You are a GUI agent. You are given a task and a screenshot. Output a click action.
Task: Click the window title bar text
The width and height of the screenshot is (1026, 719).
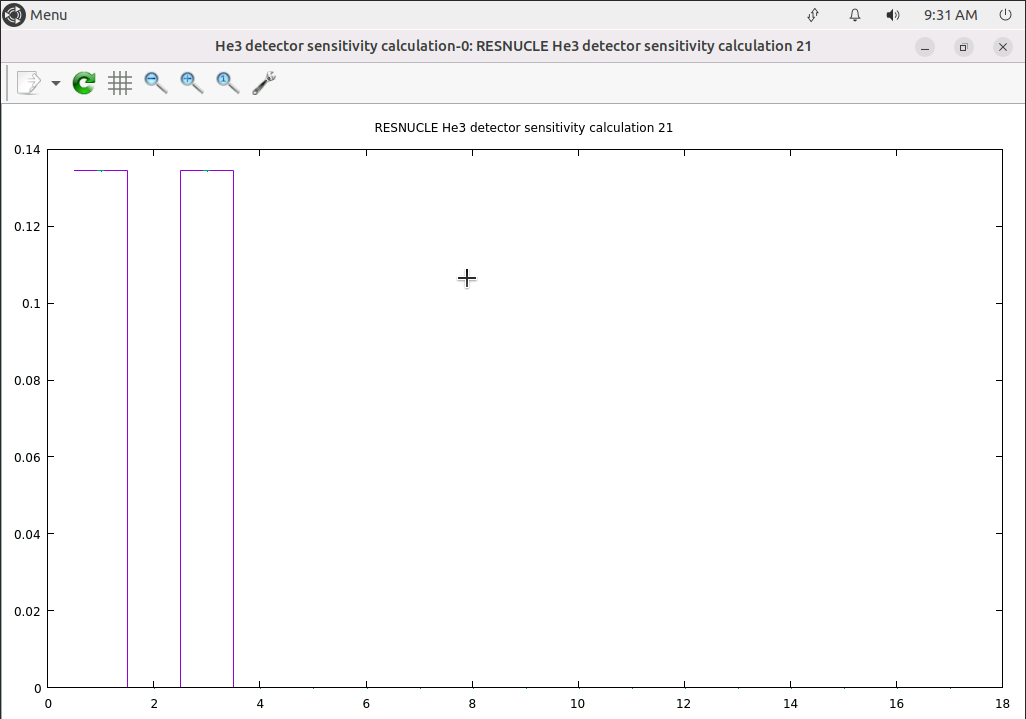(513, 46)
